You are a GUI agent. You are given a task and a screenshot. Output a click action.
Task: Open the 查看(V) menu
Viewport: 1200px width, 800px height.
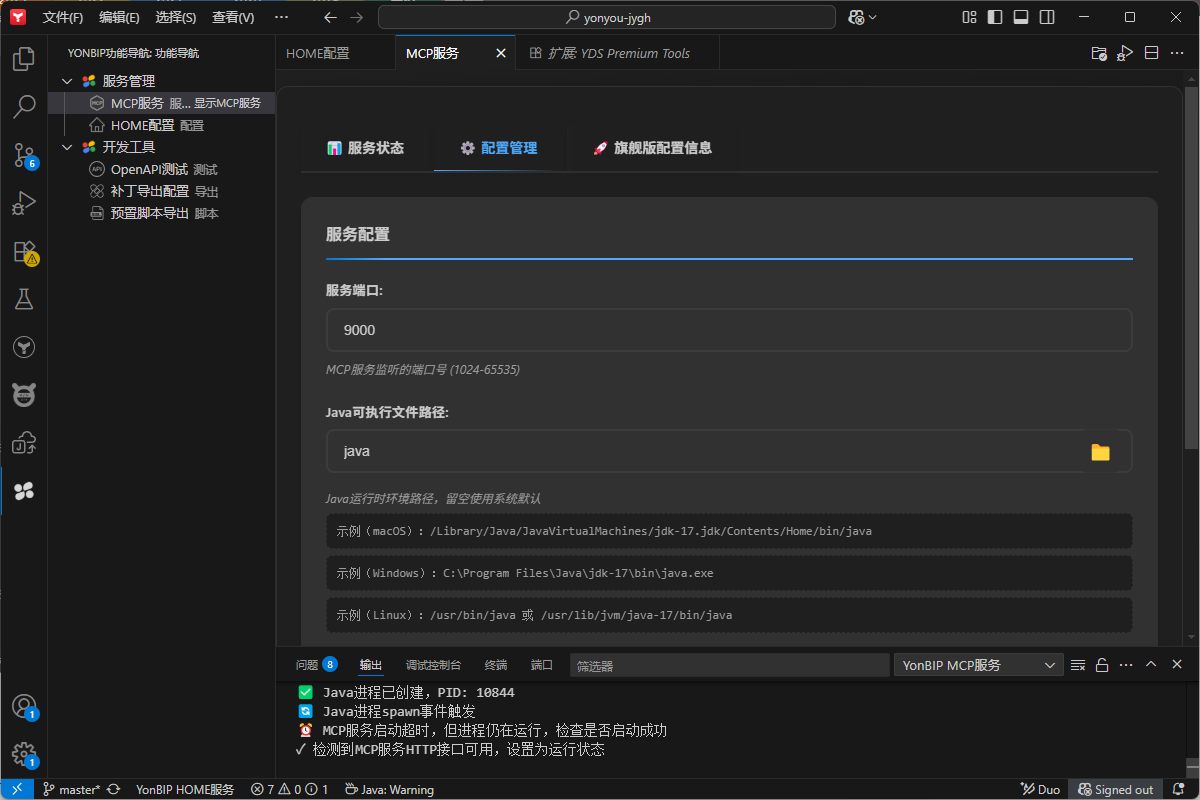[x=233, y=17]
